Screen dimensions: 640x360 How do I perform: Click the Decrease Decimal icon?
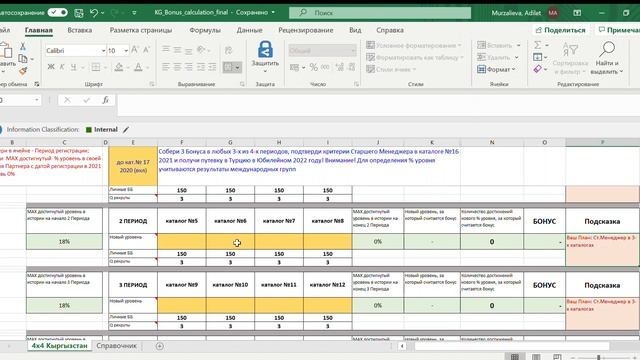[351, 67]
